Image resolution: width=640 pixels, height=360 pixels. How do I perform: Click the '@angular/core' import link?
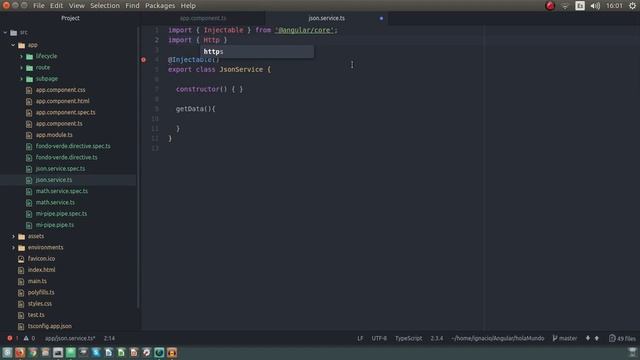tap(304, 30)
